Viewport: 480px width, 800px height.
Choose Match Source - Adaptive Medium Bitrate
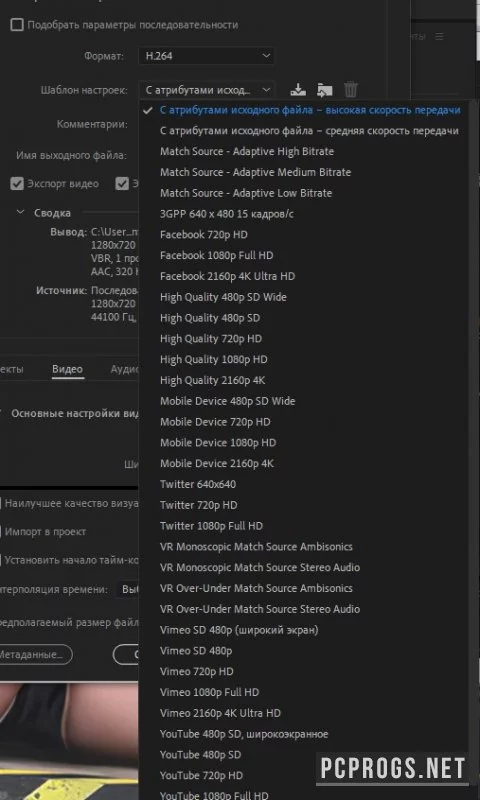pos(256,172)
